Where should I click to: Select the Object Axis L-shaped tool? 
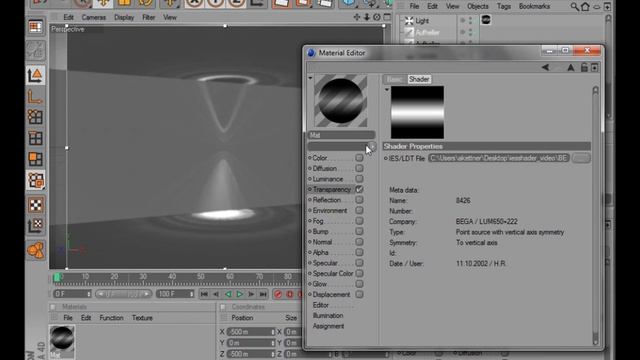click(x=36, y=96)
